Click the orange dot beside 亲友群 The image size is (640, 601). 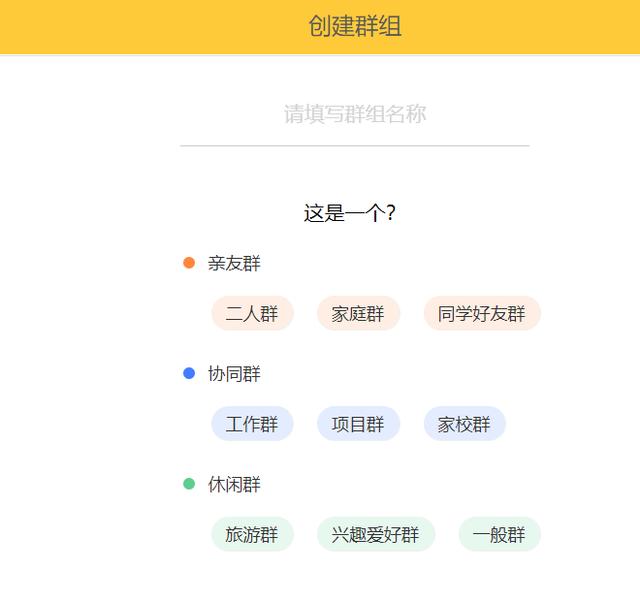tap(189, 263)
